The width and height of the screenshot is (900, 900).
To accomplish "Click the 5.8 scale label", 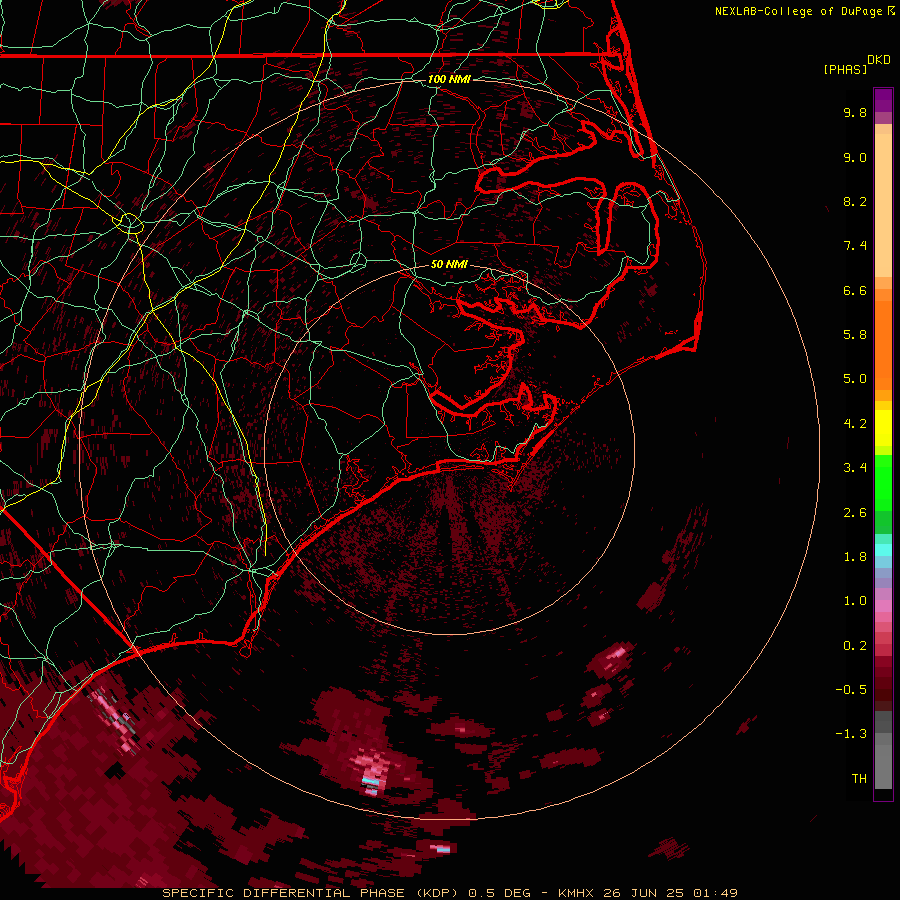I will pos(855,335).
